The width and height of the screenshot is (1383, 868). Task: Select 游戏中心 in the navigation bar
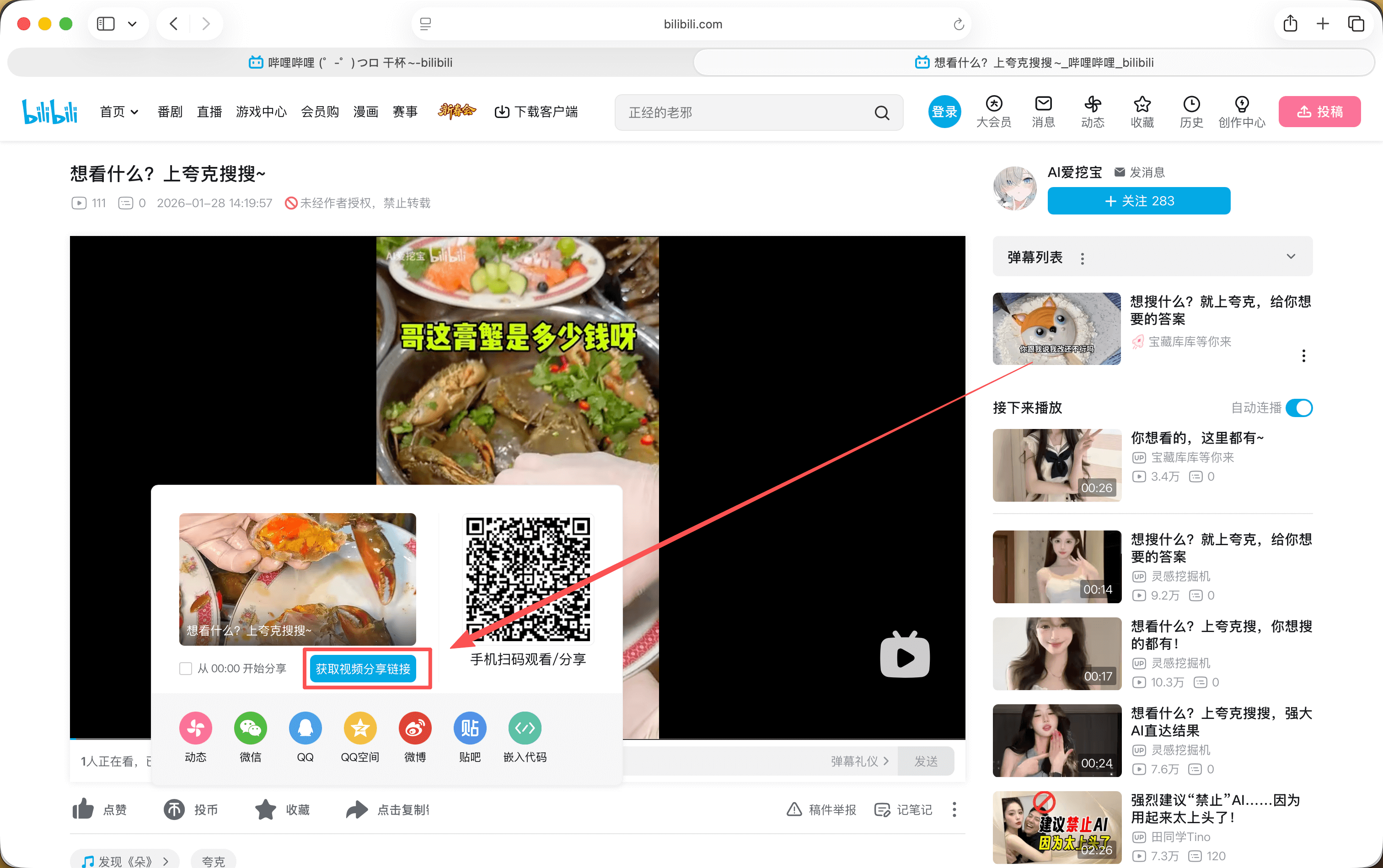coord(261,112)
